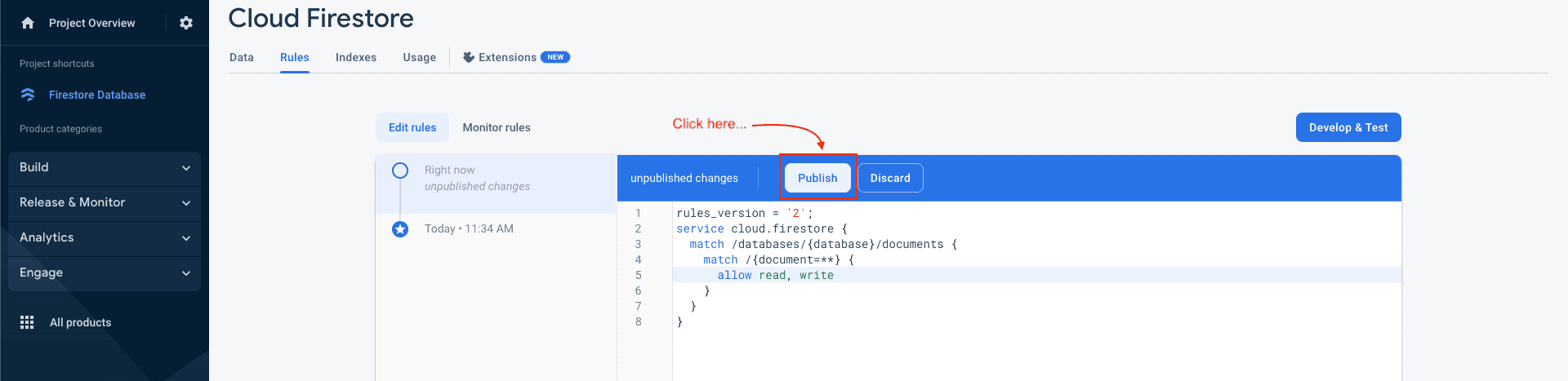
Task: Click the Cloud Firestore page title
Action: point(321,18)
